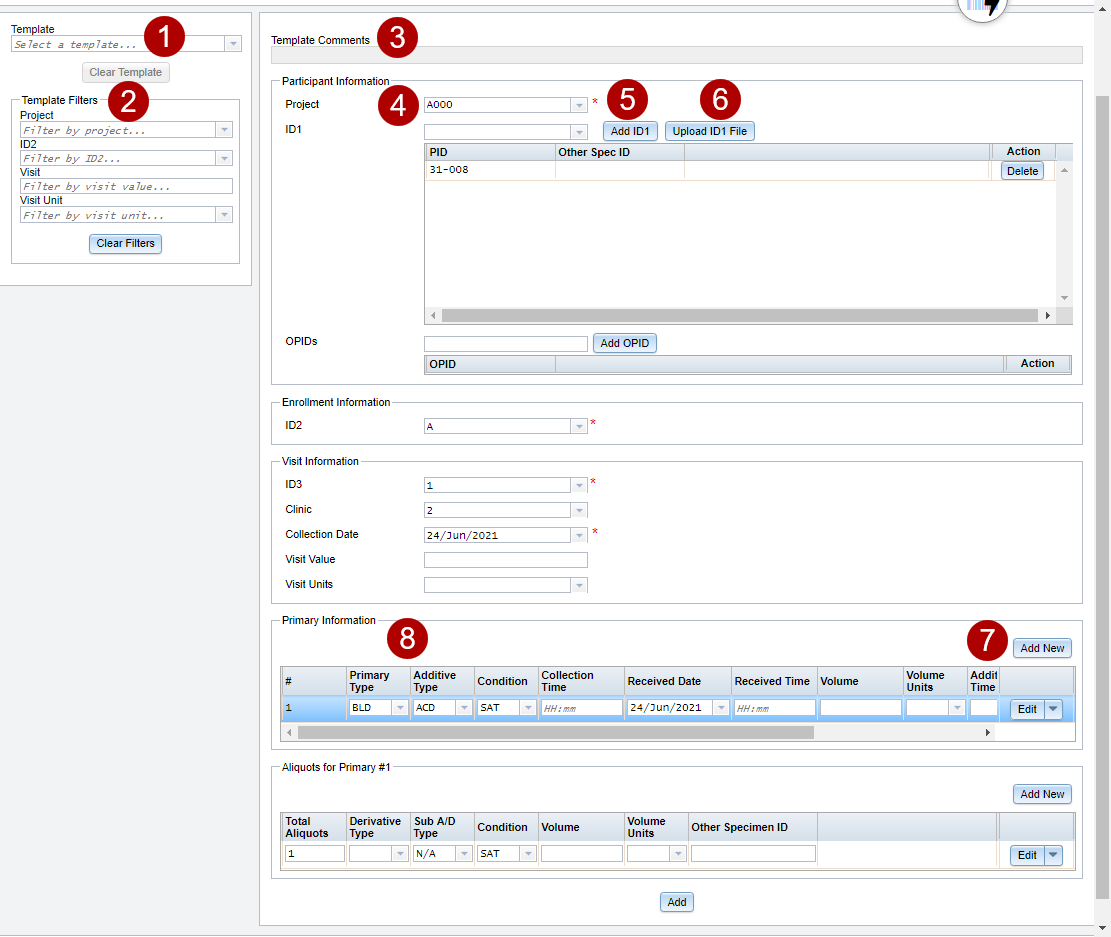Open the primary row Volume Units dropdown
The image size is (1111, 937).
click(x=957, y=707)
